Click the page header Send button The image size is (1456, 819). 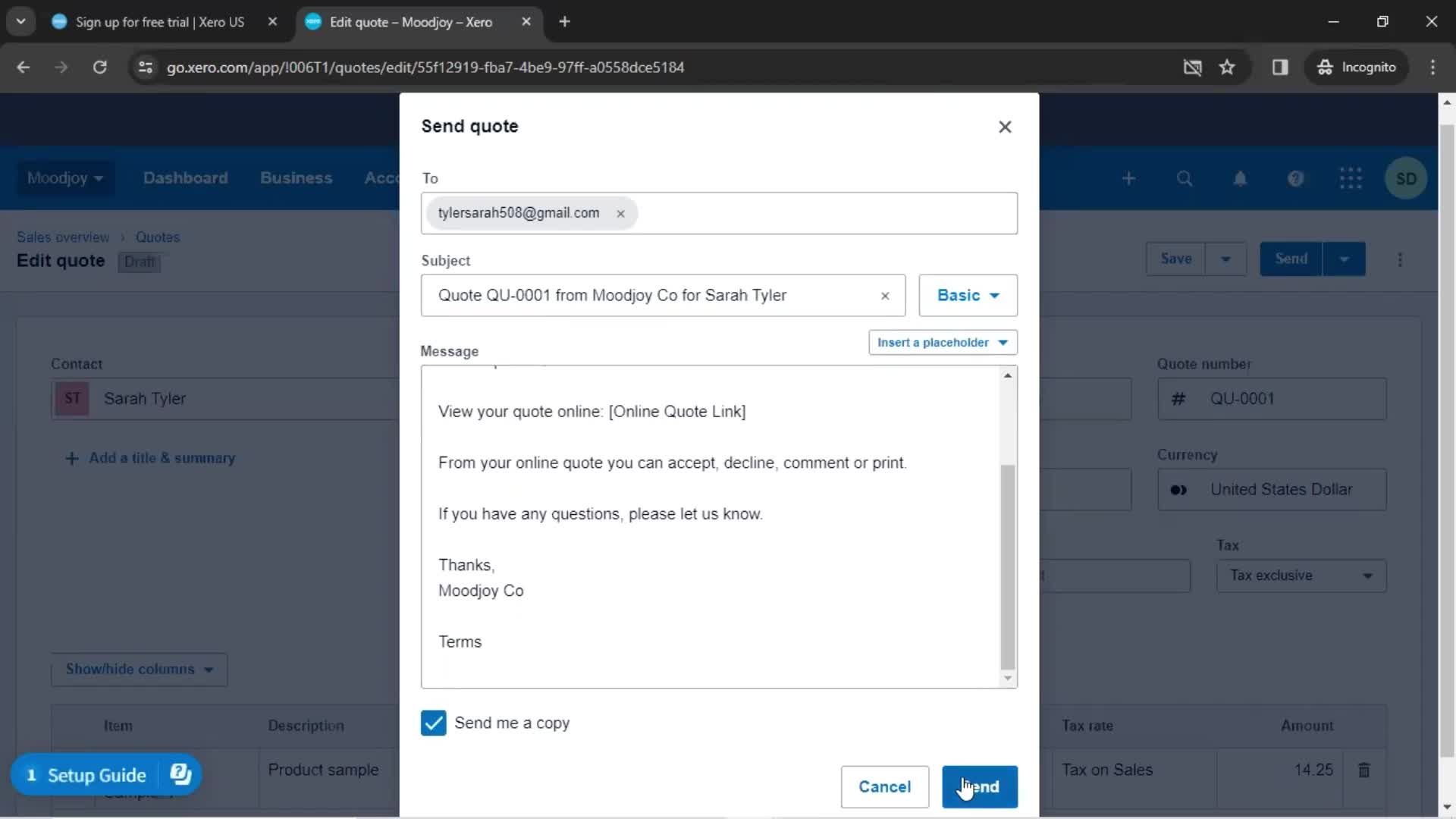pyautogui.click(x=1291, y=259)
